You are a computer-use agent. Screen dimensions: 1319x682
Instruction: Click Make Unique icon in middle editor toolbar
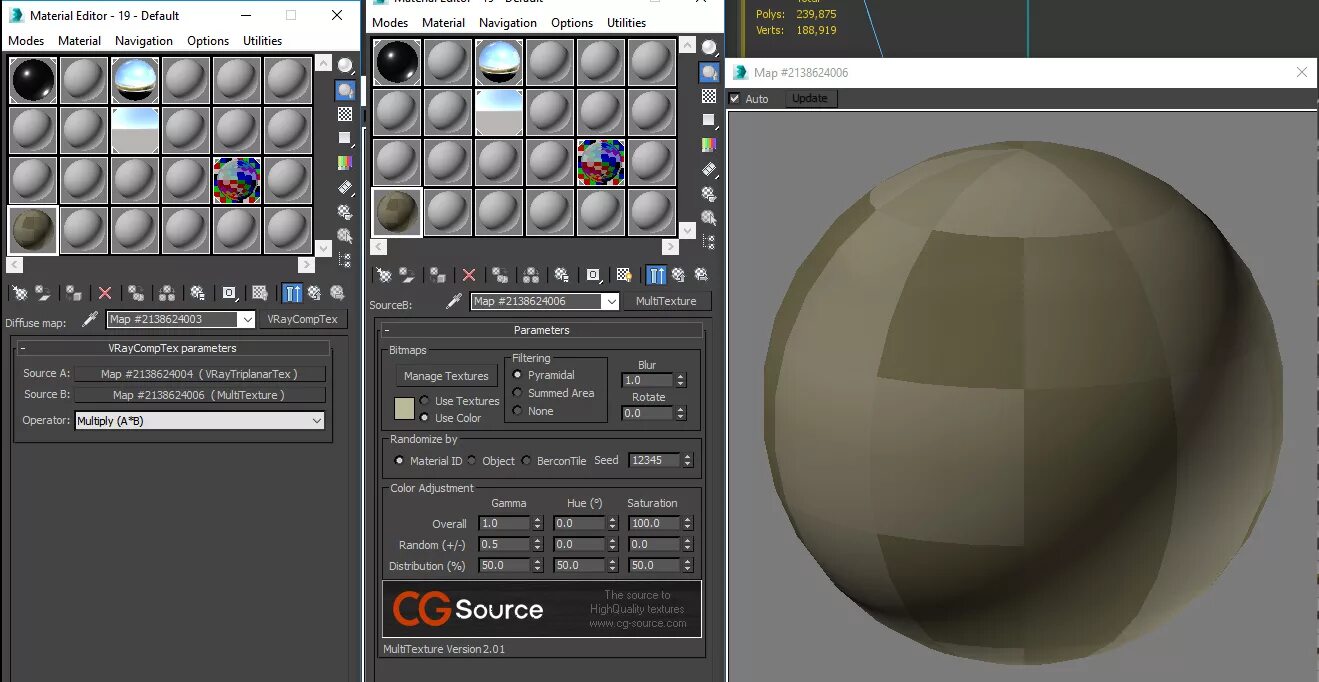click(x=531, y=275)
